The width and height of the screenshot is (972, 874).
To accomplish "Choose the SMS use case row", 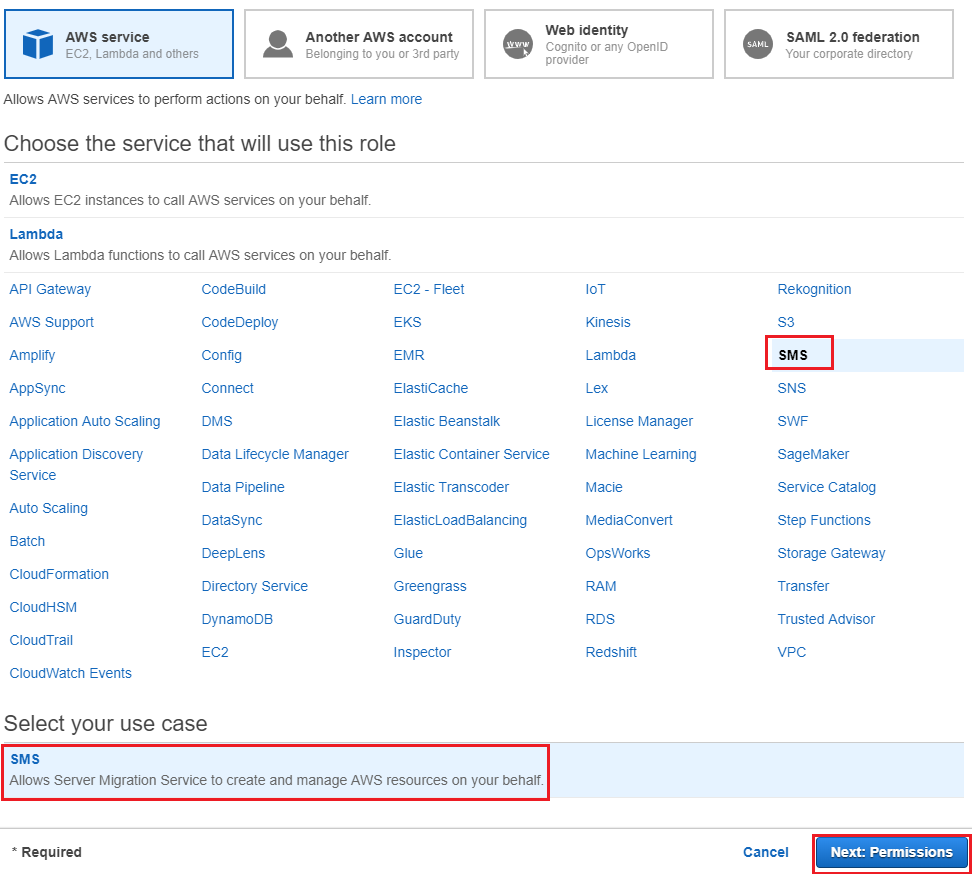I will pyautogui.click(x=484, y=770).
